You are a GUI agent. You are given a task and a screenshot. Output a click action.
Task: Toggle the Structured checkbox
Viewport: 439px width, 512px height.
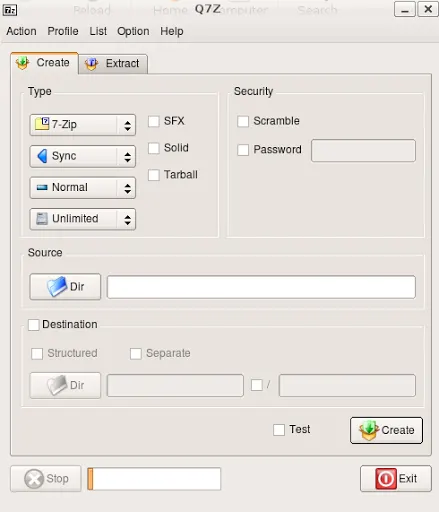[37, 354]
